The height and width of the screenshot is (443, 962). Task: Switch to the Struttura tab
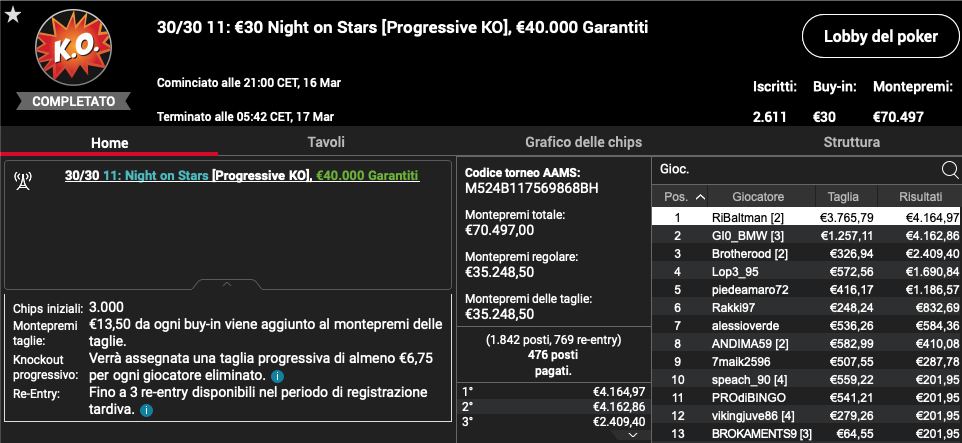pyautogui.click(x=852, y=142)
